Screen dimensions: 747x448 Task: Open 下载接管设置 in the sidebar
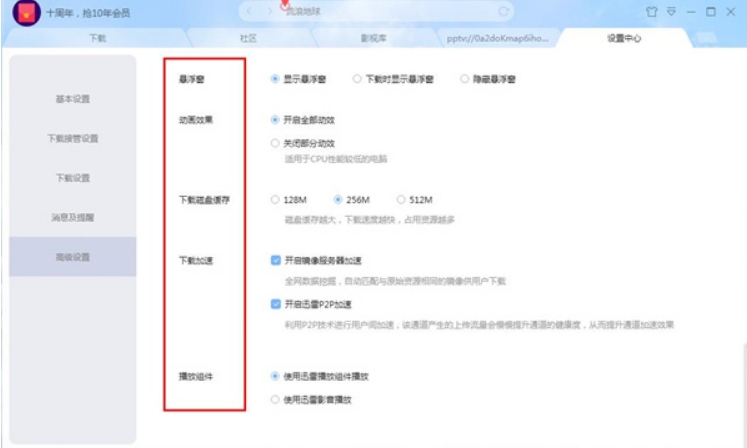[73, 139]
